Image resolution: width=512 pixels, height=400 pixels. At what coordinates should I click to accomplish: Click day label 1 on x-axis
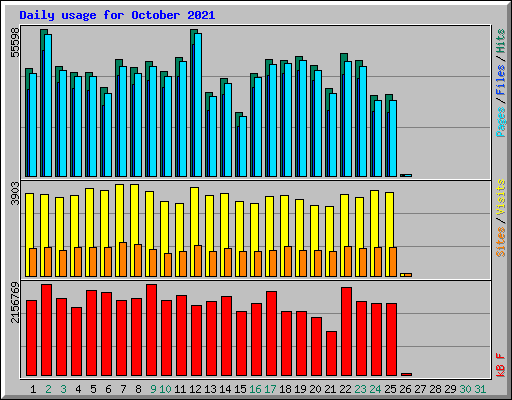[x=33, y=389]
